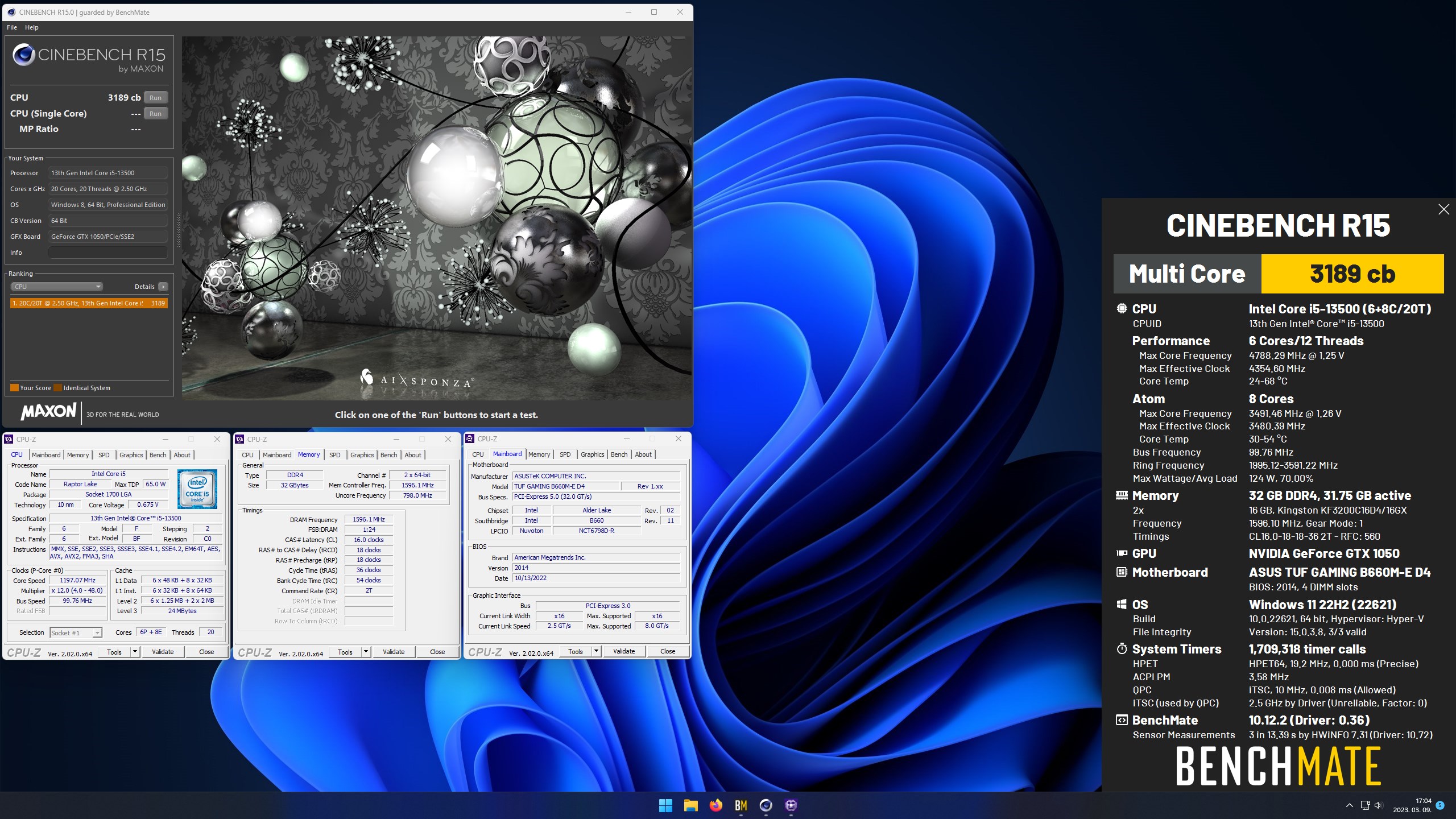Open BenchMate (BM) taskbar icon
The image size is (1456, 819).
[741, 805]
